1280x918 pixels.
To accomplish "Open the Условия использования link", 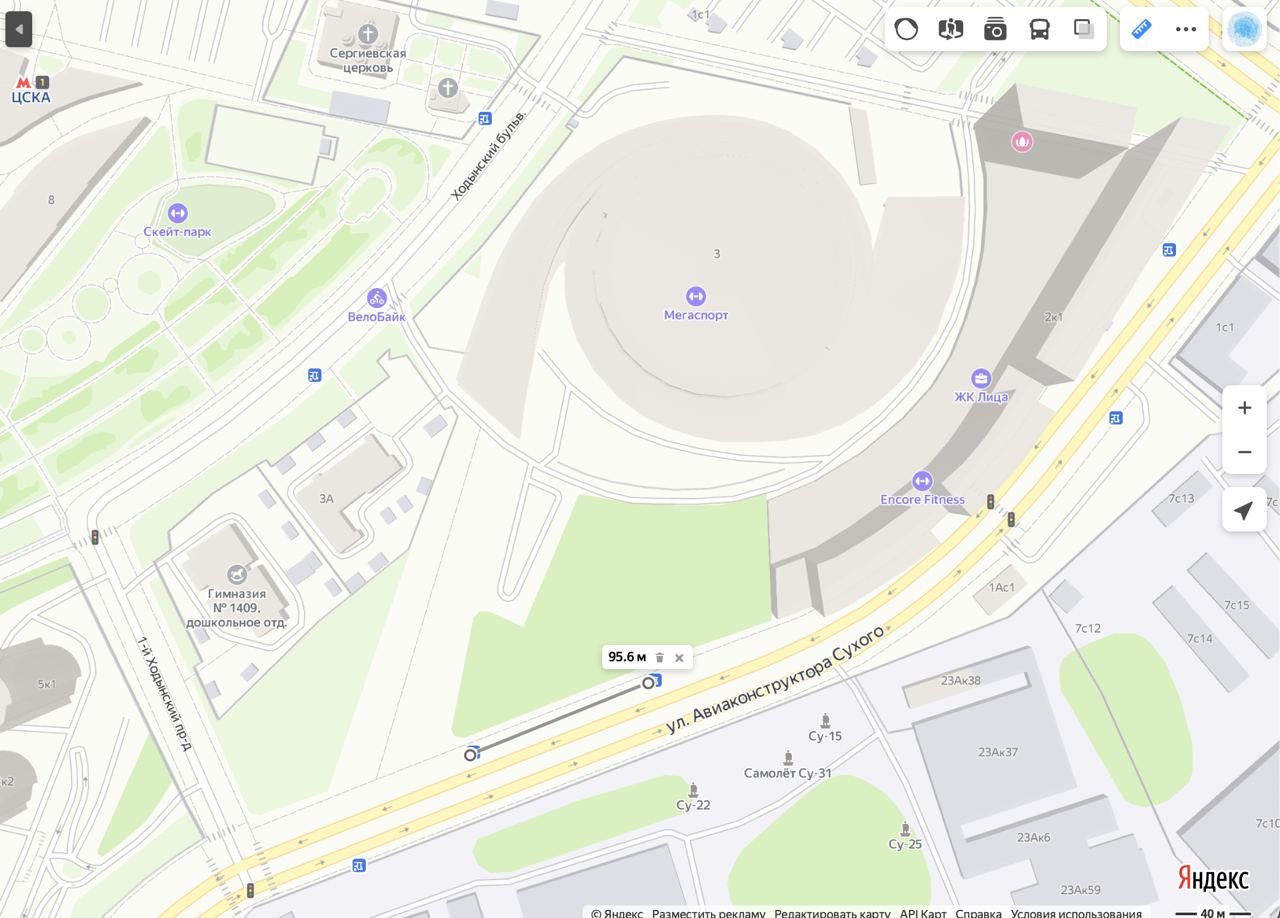I will [1076, 912].
